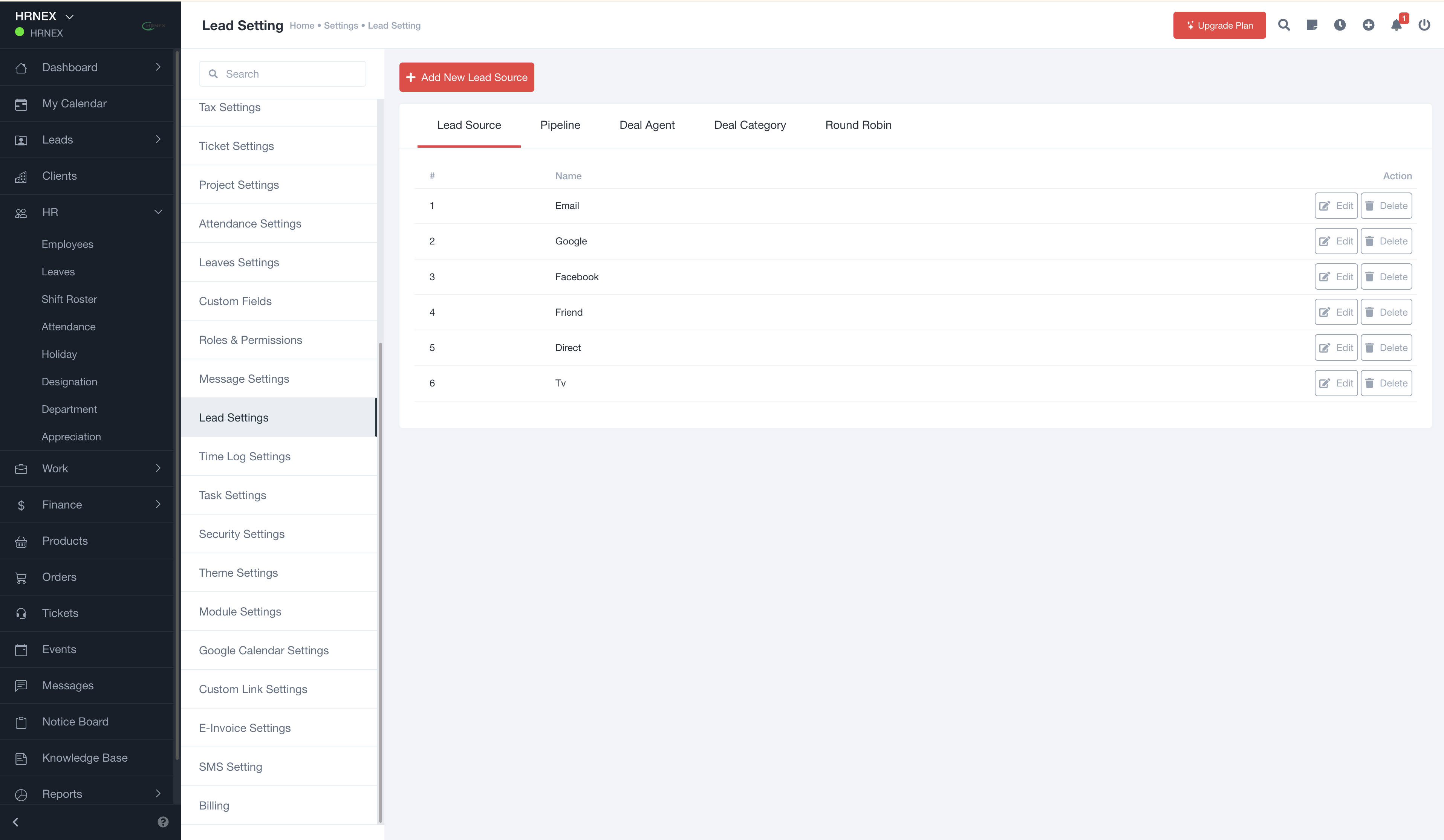Edit the Direct lead source
Image resolution: width=1444 pixels, height=840 pixels.
[x=1336, y=348]
